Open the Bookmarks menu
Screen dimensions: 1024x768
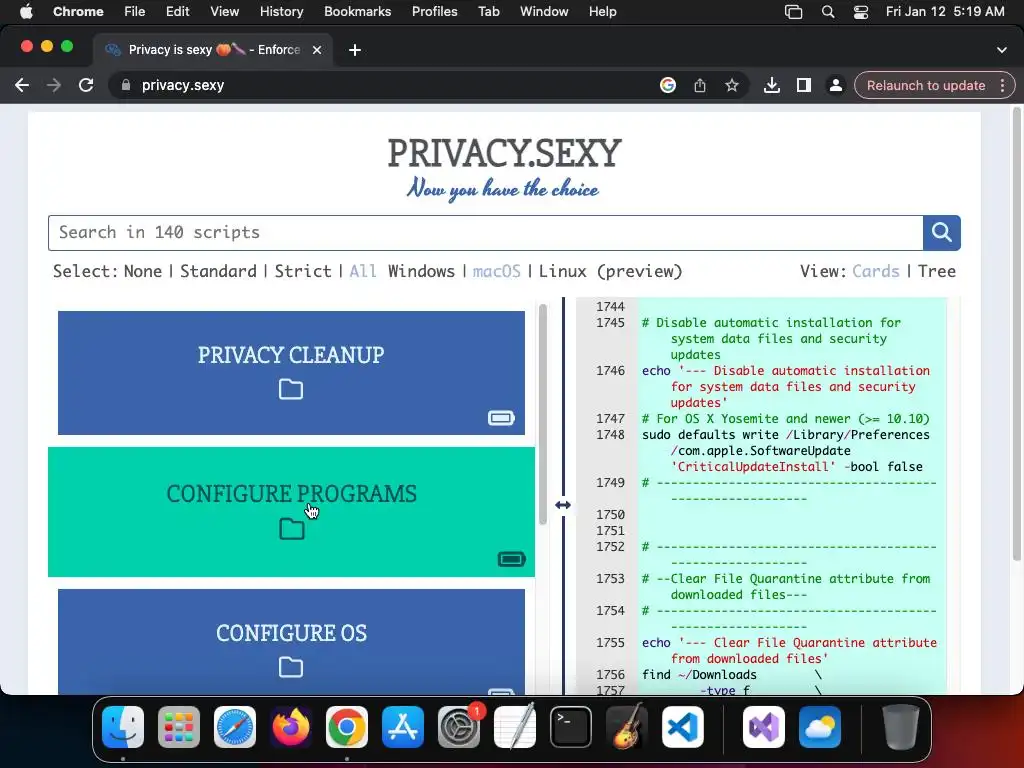coord(357,12)
